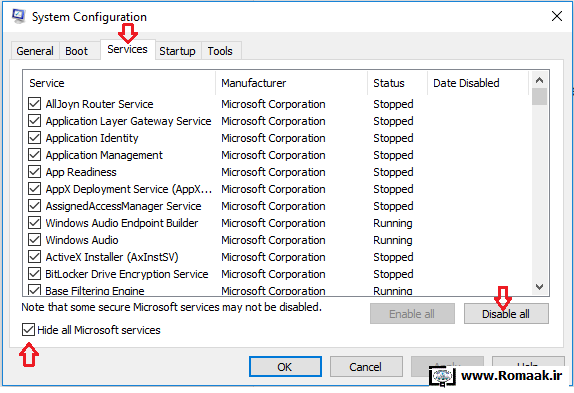The height and width of the screenshot is (393, 574).
Task: Select the Windows Audio service name
Action: (82, 240)
